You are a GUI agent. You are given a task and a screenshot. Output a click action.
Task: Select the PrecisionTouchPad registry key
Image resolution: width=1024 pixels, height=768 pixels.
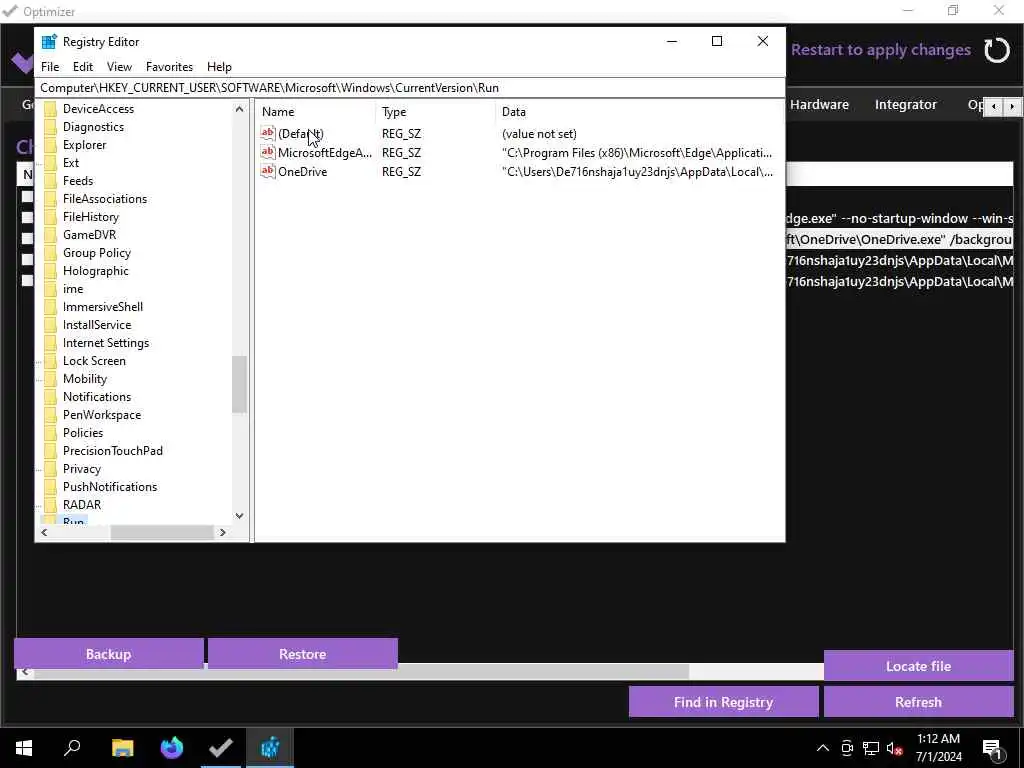(112, 451)
